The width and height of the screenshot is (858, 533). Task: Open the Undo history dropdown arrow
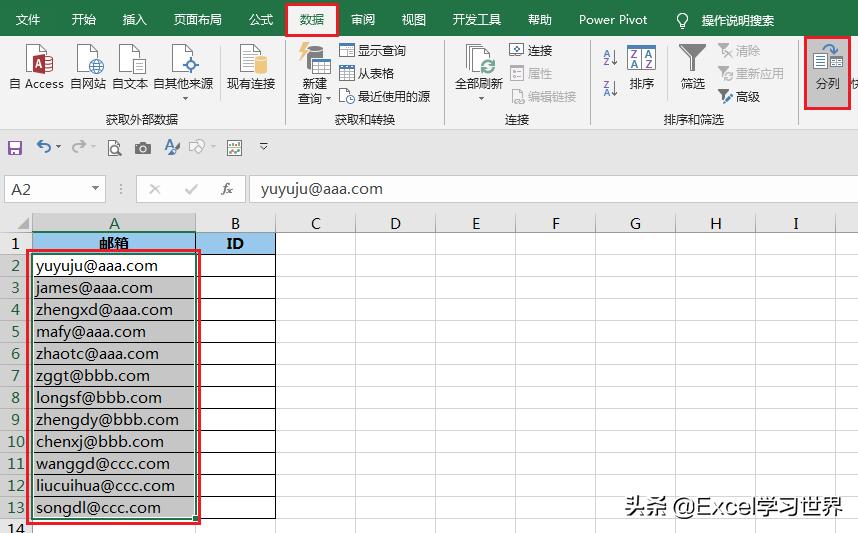coord(59,147)
